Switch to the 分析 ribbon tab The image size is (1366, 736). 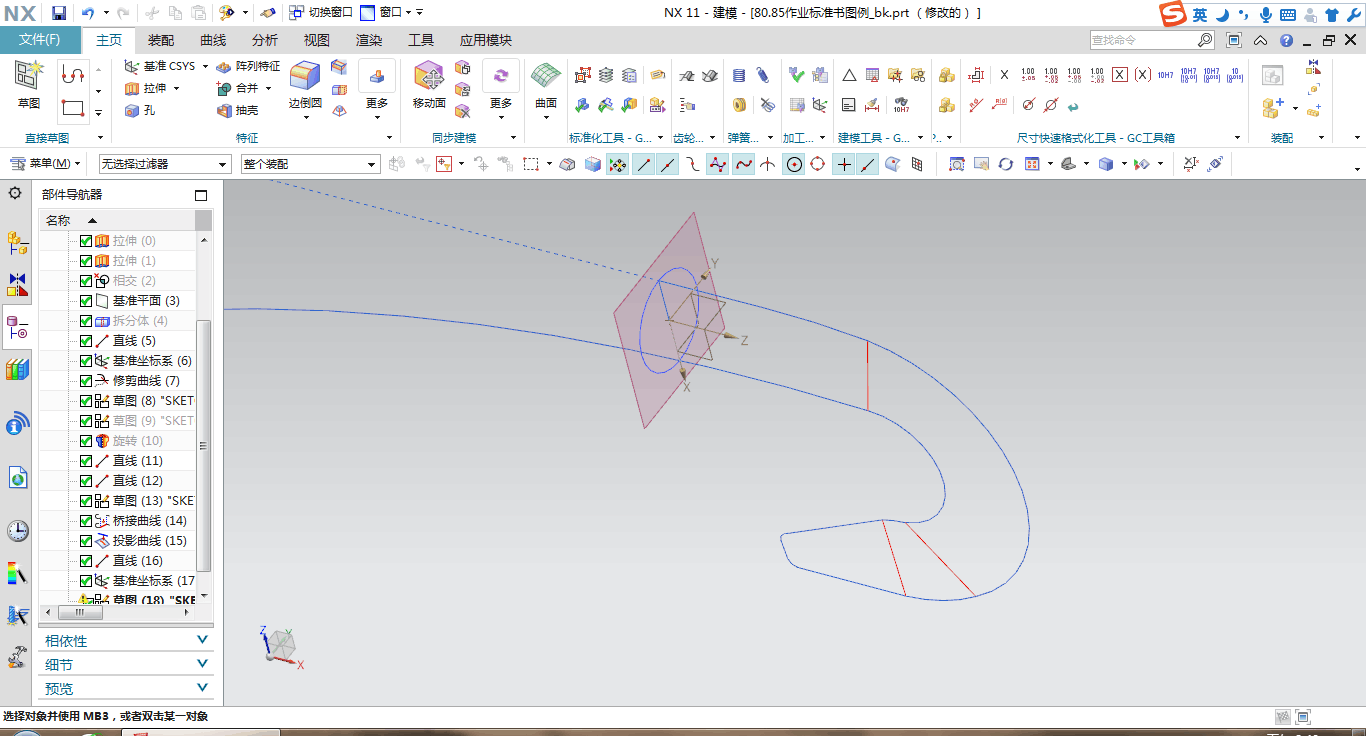[265, 40]
